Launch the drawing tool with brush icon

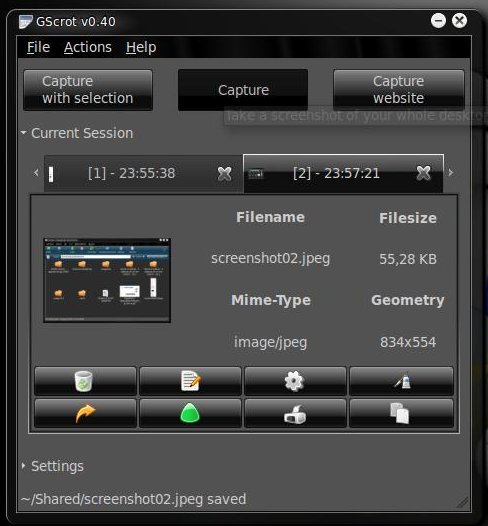tap(401, 381)
